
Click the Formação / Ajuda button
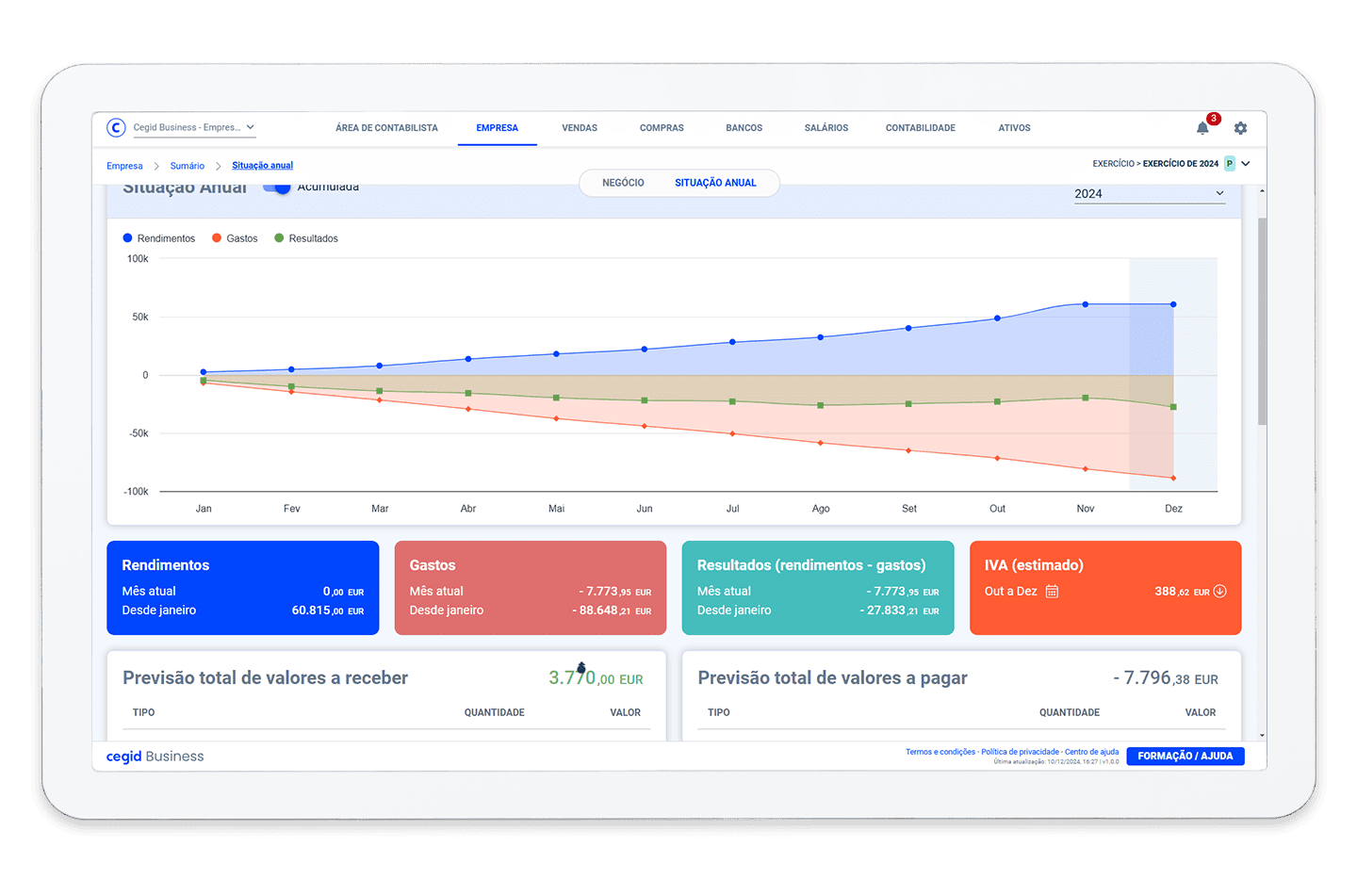(x=1185, y=757)
